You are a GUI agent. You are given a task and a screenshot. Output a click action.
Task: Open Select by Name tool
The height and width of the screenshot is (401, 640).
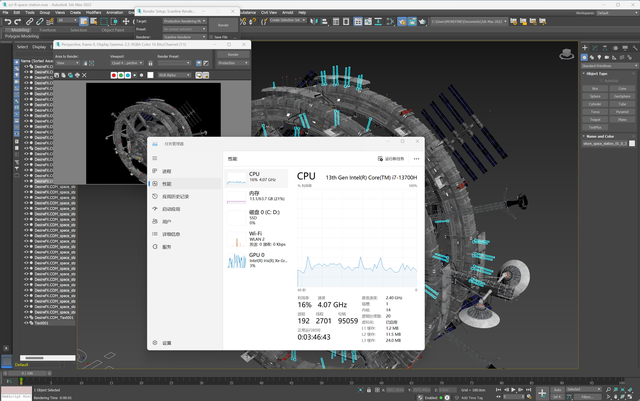[x=93, y=22]
